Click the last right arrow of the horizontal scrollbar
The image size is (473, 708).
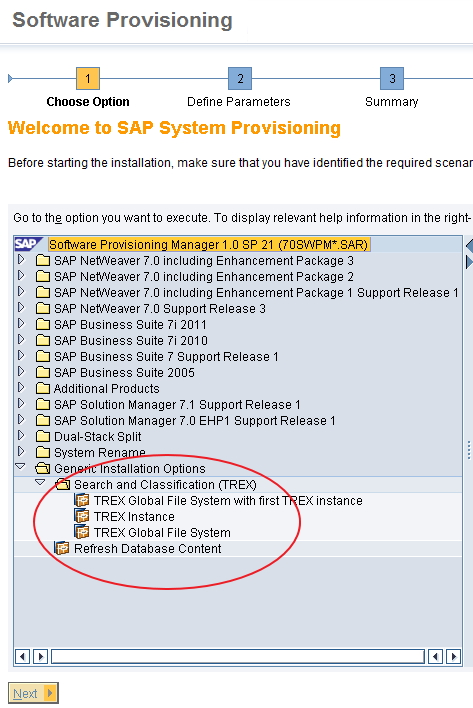(453, 656)
